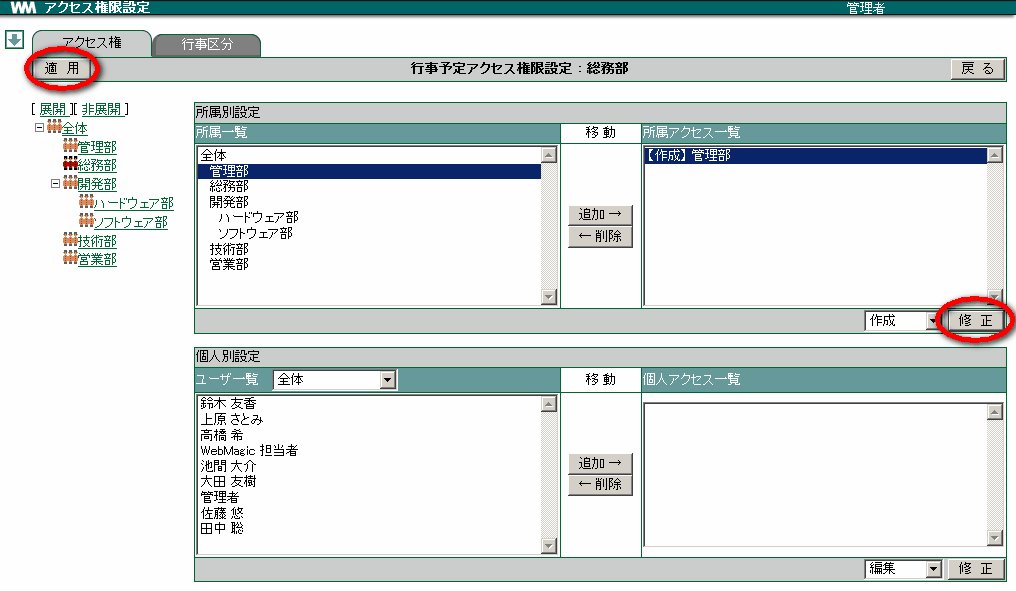Open ソフトウェア部 link in the tree
The height and width of the screenshot is (591, 1016).
(131, 222)
